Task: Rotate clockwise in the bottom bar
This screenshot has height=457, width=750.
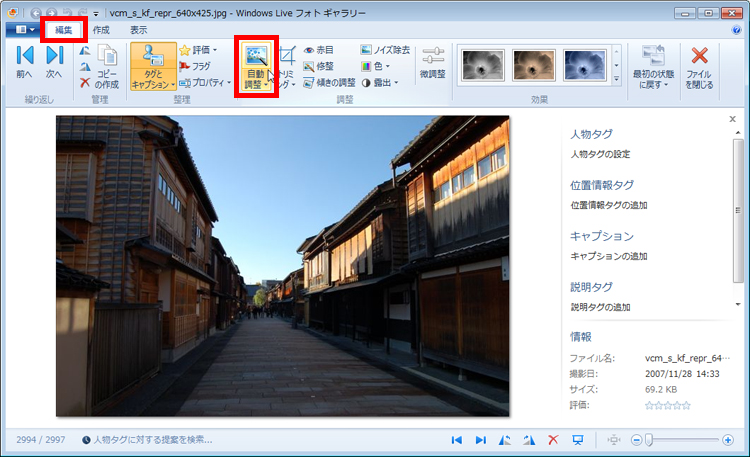Action: (x=529, y=440)
